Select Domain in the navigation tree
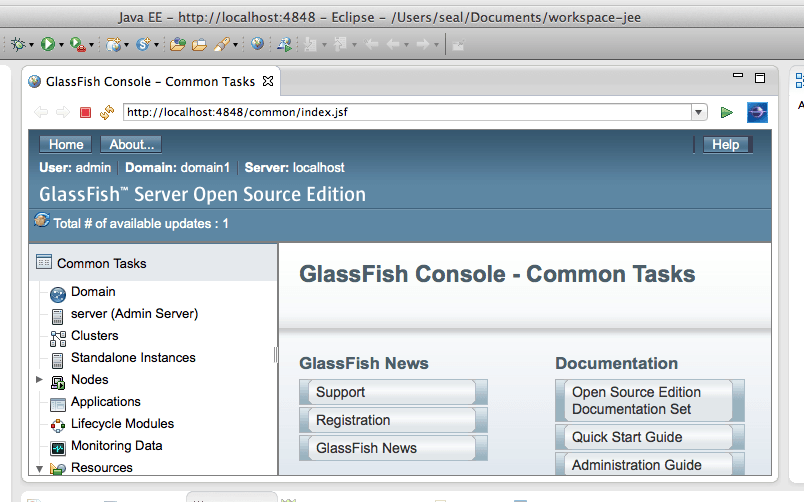The width and height of the screenshot is (804, 502). pos(93,292)
